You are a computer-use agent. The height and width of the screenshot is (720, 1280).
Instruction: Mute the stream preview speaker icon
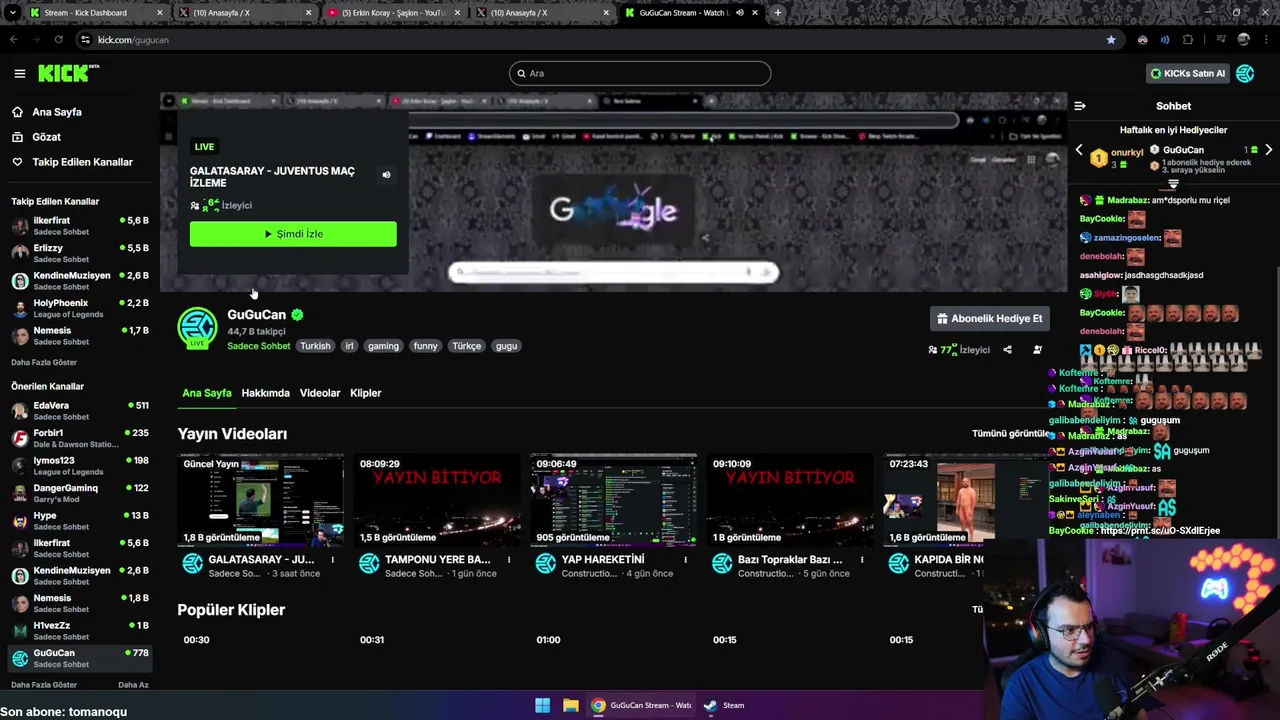[x=386, y=175]
